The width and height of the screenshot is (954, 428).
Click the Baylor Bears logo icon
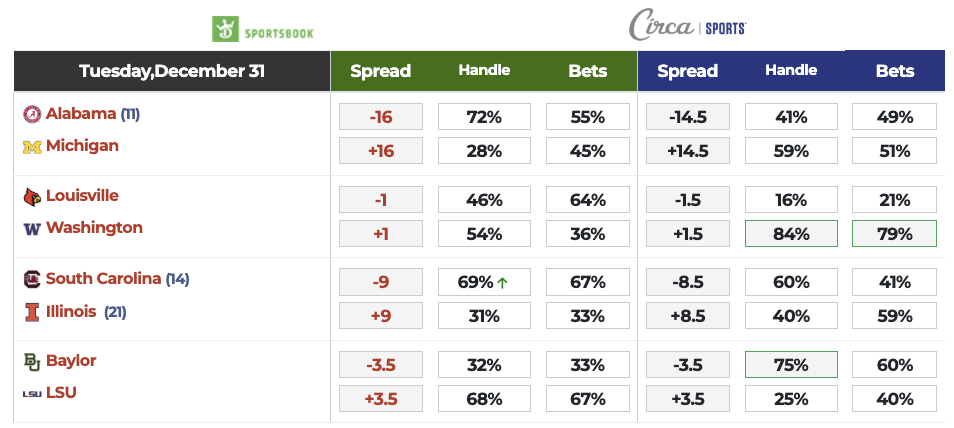point(31,361)
